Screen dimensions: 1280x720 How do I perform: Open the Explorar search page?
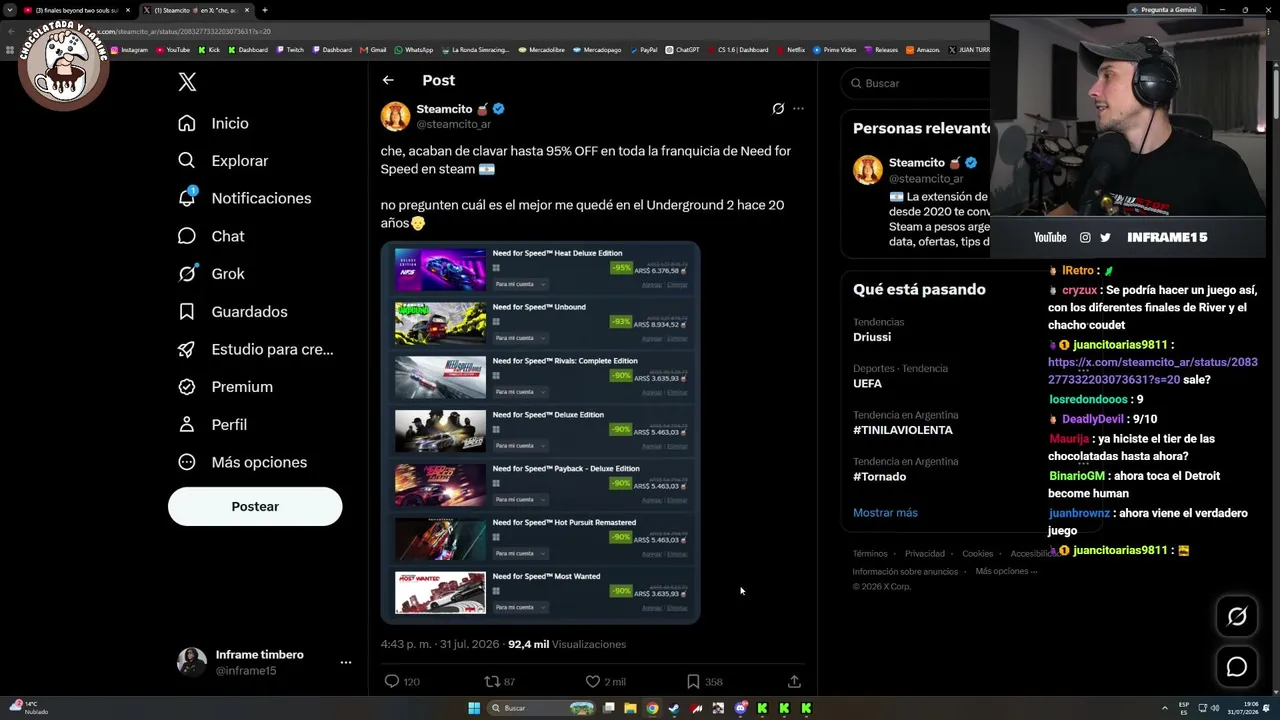[223, 161]
